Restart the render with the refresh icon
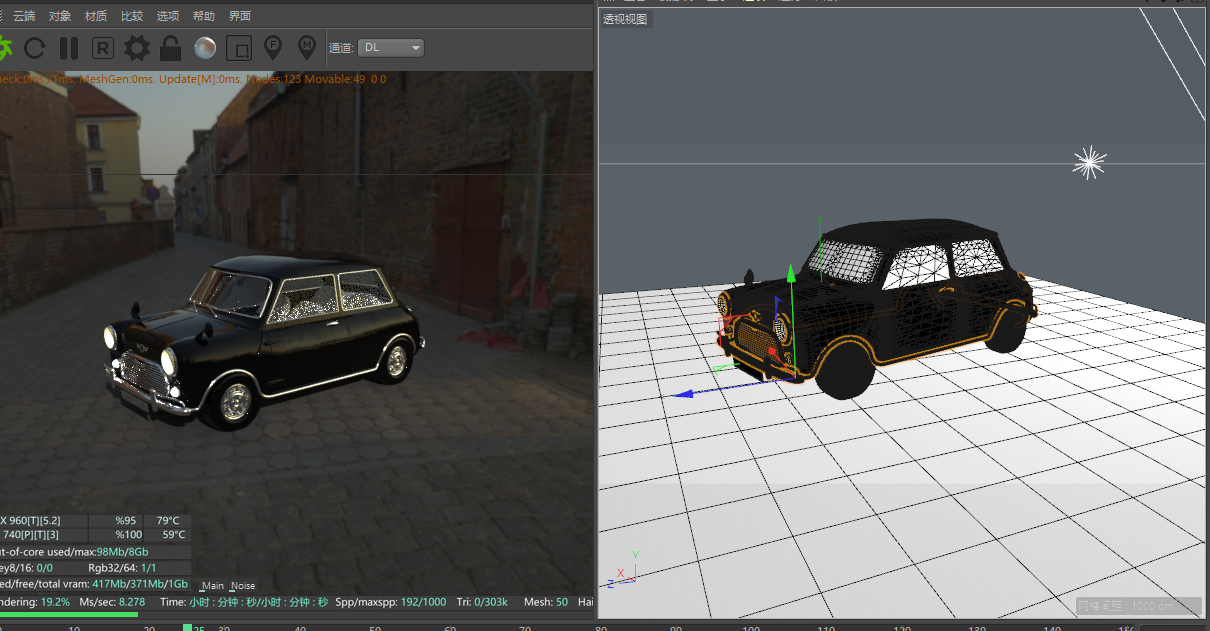The width and height of the screenshot is (1210, 631). coord(35,47)
